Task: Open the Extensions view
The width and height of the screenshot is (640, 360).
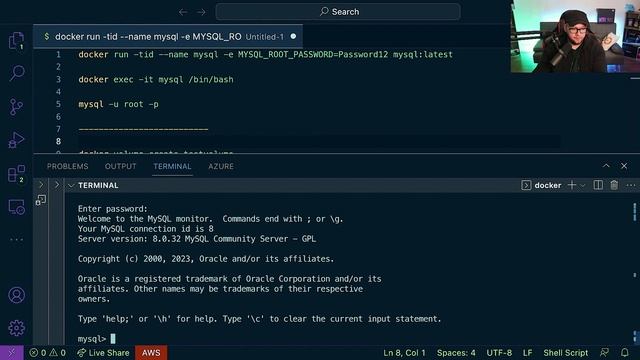Action: (x=16, y=174)
